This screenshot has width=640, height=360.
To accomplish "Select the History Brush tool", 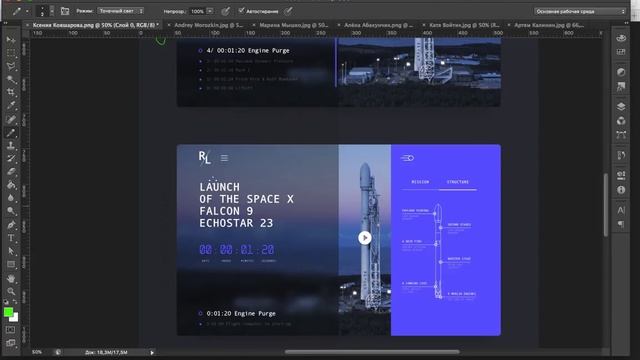I will pos(11,158).
